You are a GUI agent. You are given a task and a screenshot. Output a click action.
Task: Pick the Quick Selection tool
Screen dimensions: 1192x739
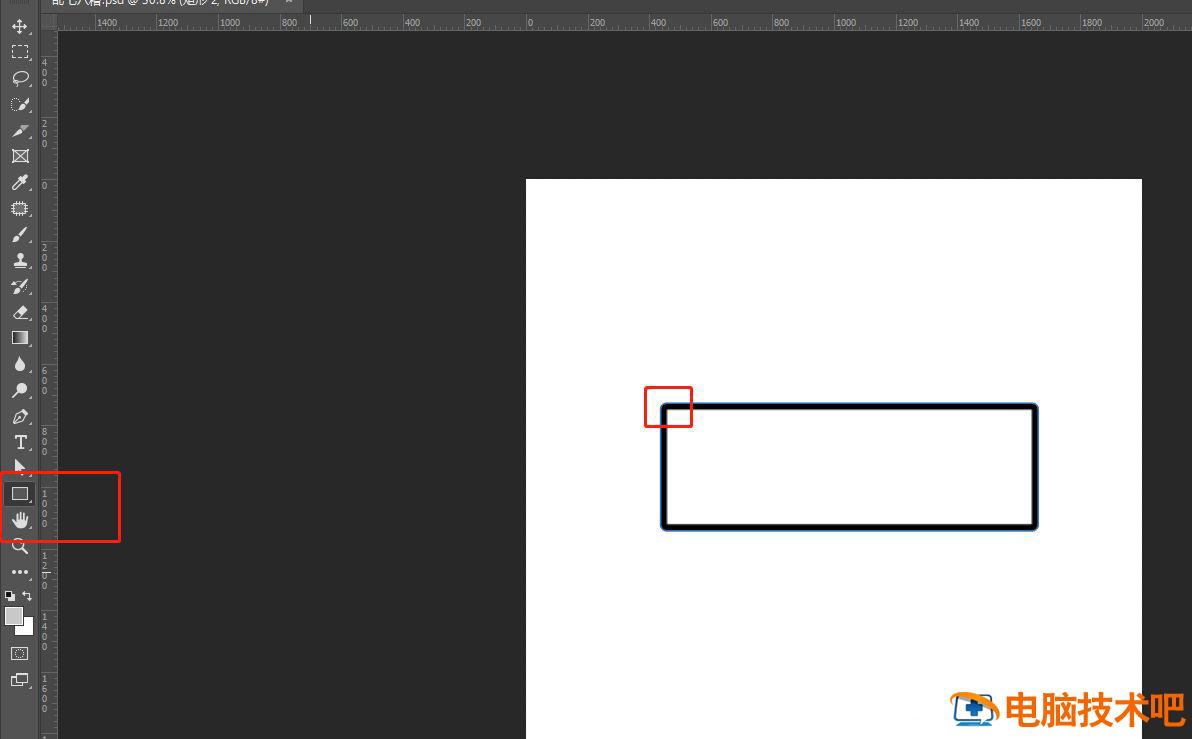tap(19, 104)
